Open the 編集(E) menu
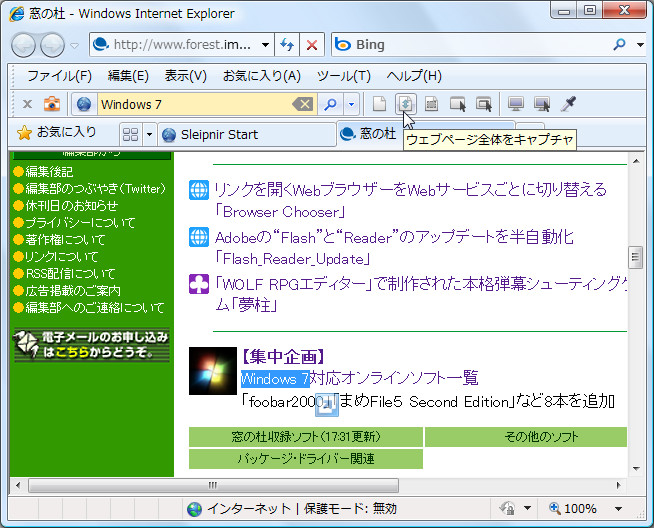Screen dimensions: 654x528 click(x=128, y=76)
